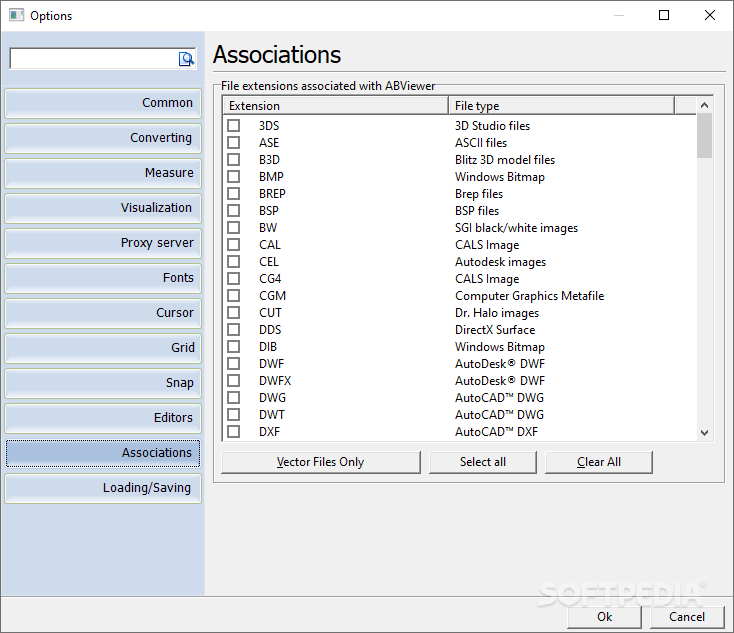Enable the CGM association checkbox

click(234, 295)
